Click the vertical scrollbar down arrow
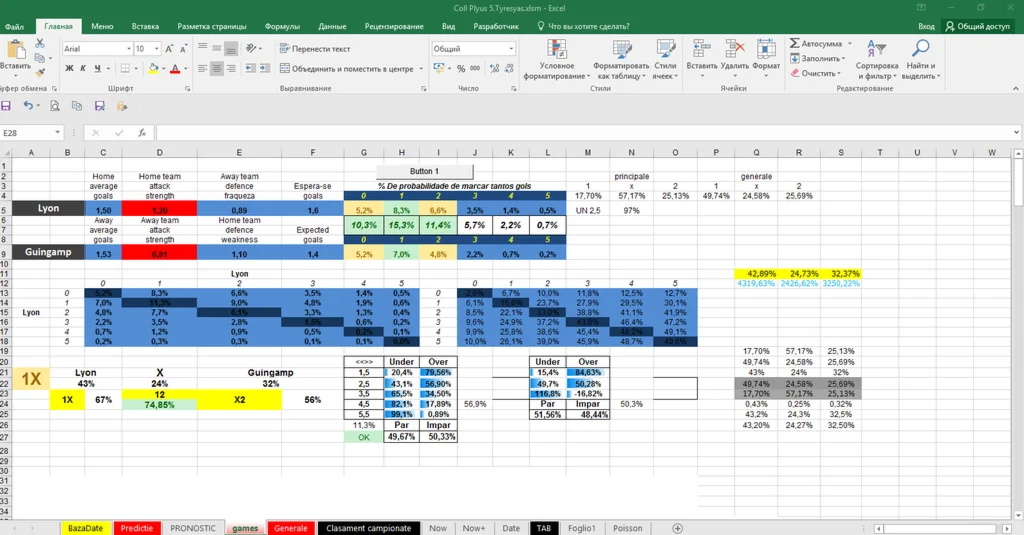Viewport: 1024px width, 535px height. point(1018,516)
